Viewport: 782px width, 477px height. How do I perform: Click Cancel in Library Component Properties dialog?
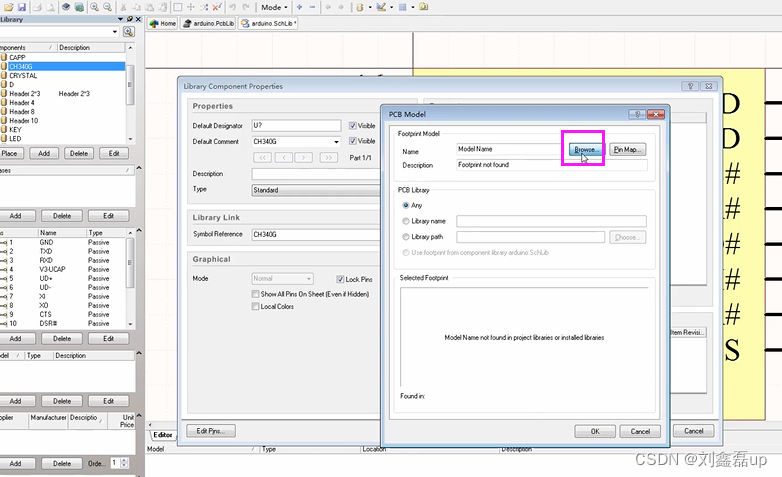tap(693, 431)
